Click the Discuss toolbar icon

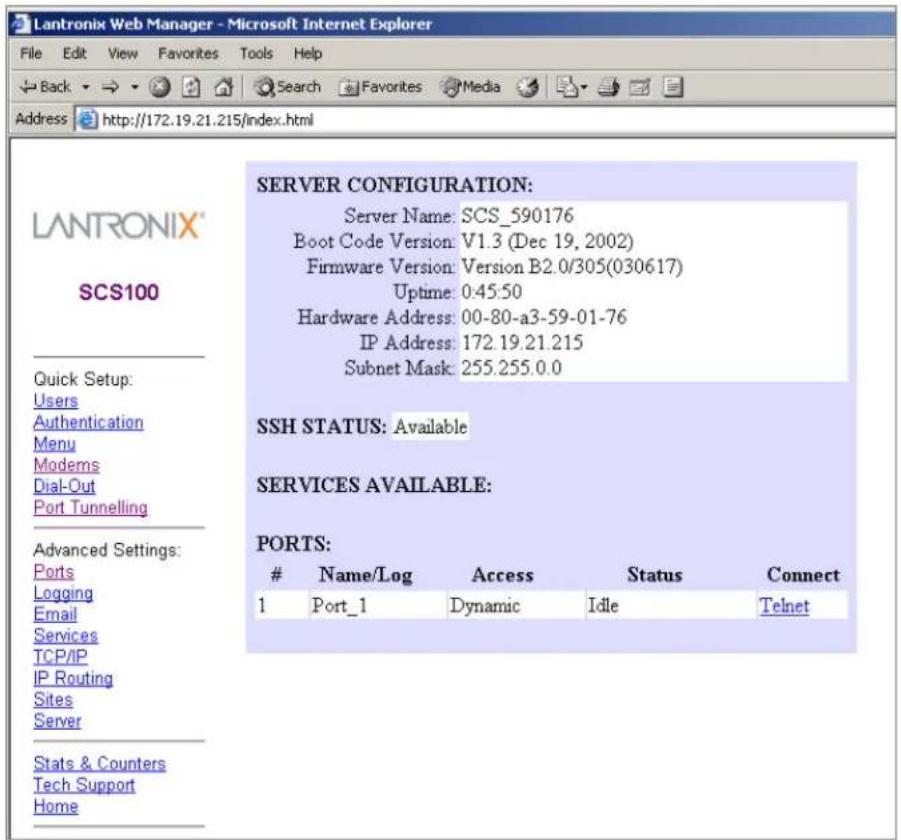pos(672,87)
